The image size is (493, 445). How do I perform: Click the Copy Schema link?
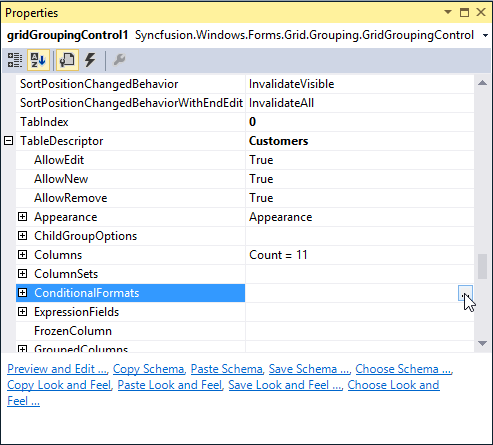[x=148, y=369]
